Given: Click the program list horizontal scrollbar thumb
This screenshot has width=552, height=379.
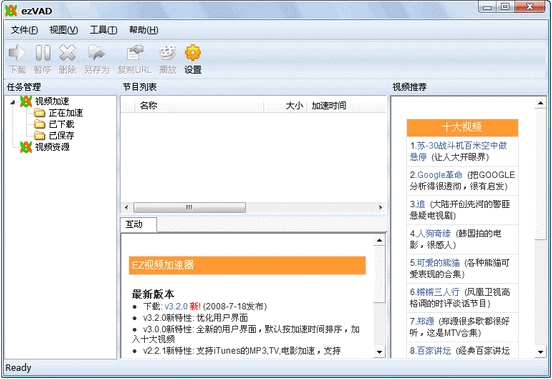Looking at the screenshot, I should [x=189, y=207].
